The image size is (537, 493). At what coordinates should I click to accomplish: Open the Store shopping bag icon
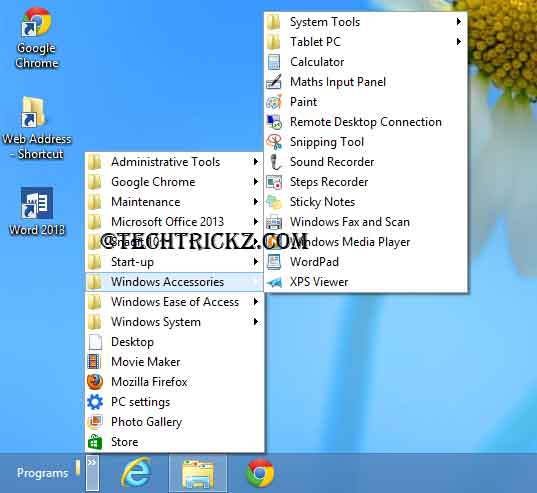(95, 442)
